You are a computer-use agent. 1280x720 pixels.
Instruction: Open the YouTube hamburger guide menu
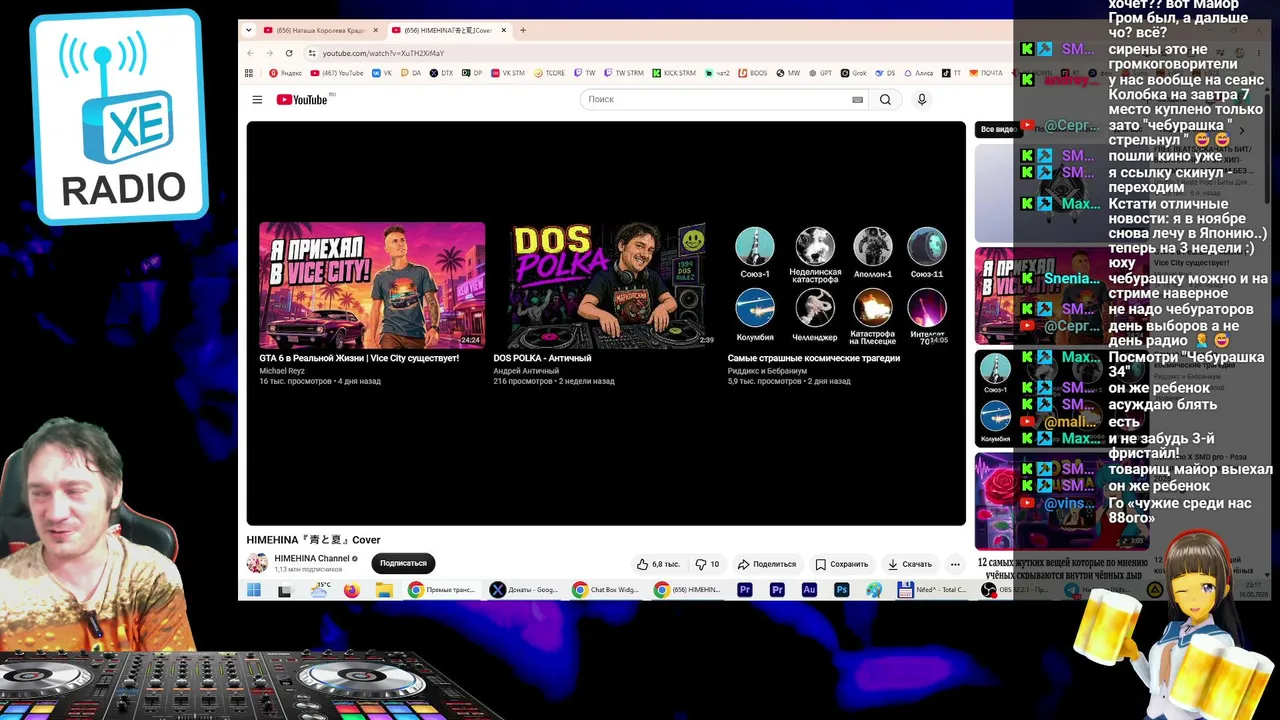pyautogui.click(x=257, y=100)
